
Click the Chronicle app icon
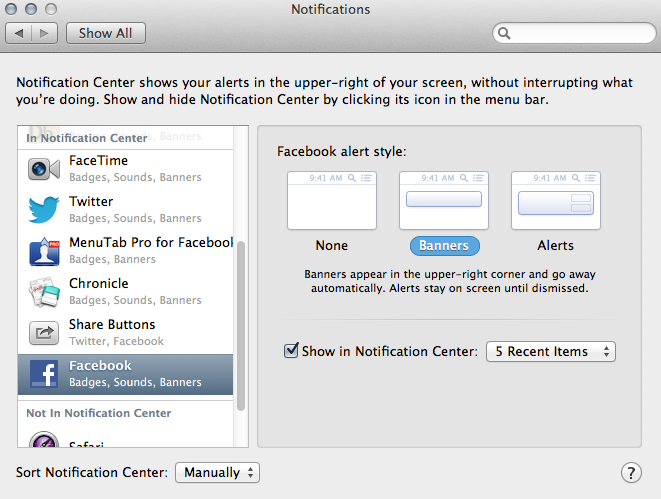[44, 292]
